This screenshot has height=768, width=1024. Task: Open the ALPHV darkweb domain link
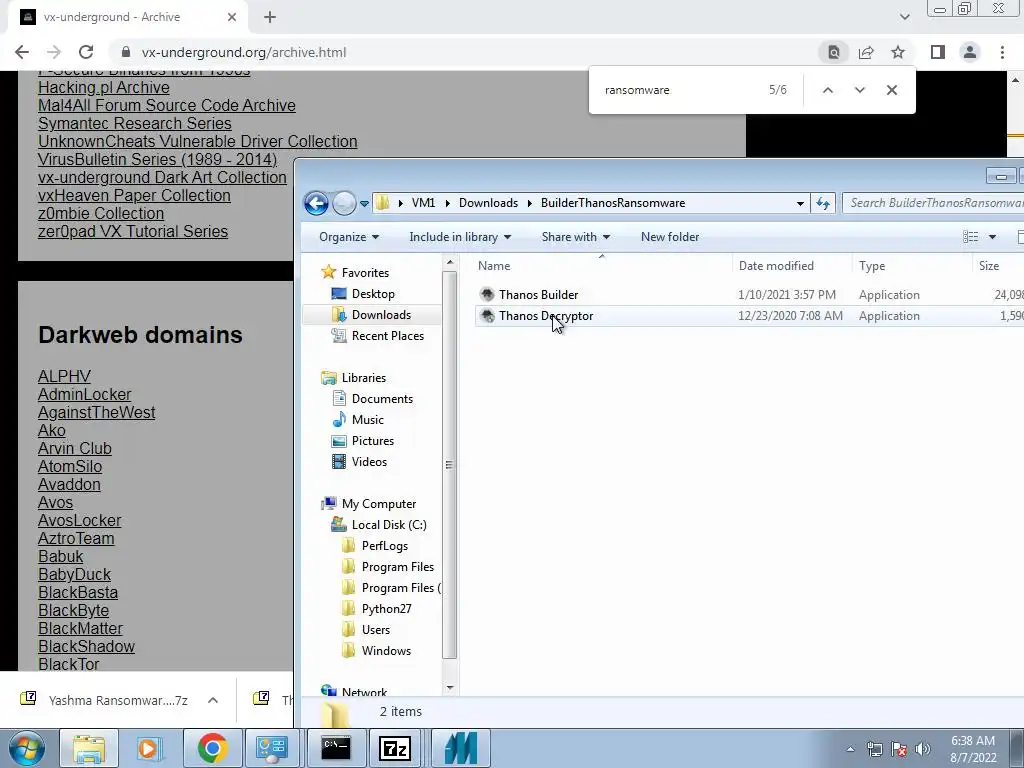click(64, 377)
